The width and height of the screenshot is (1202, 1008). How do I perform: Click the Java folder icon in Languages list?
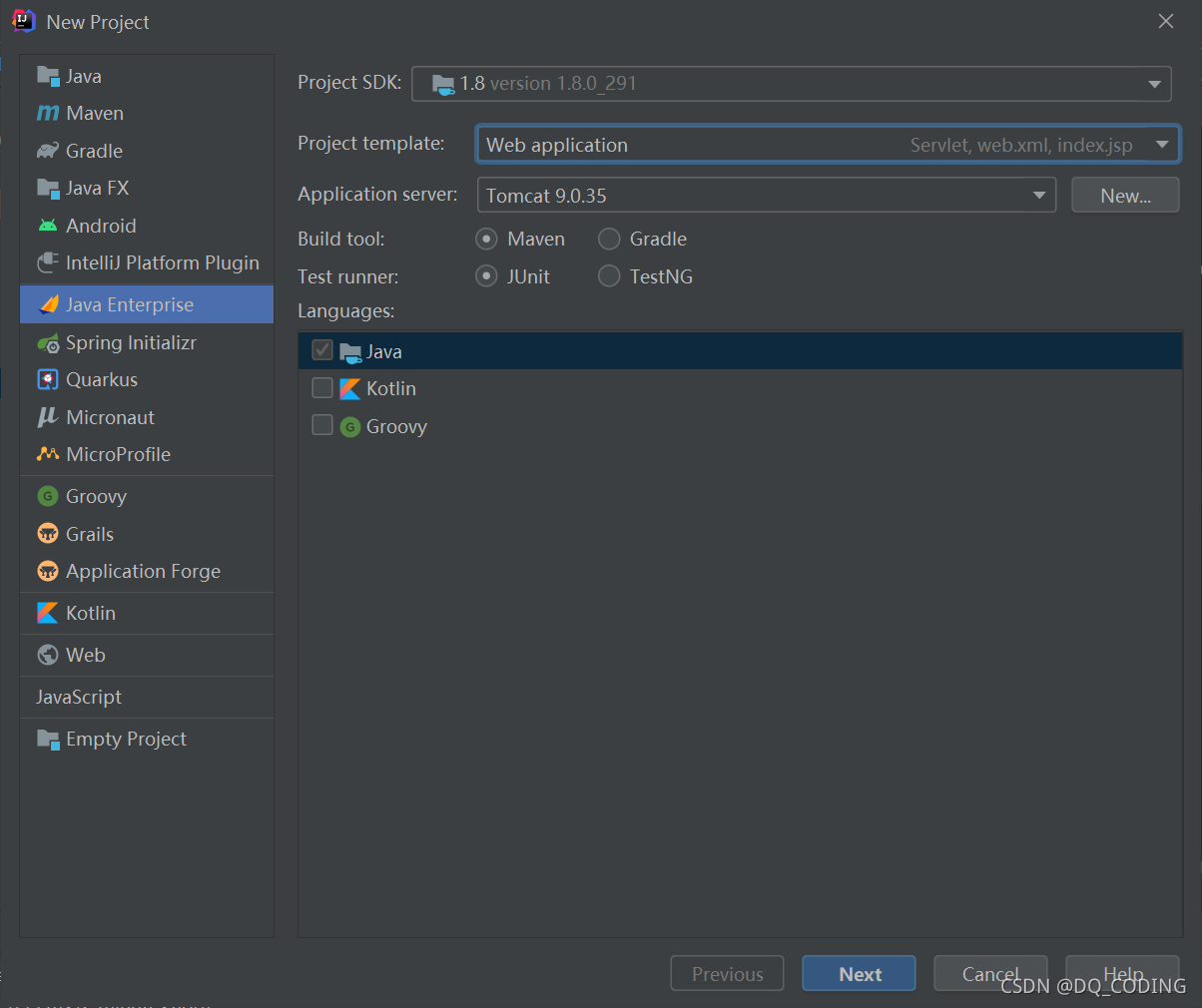pos(350,351)
